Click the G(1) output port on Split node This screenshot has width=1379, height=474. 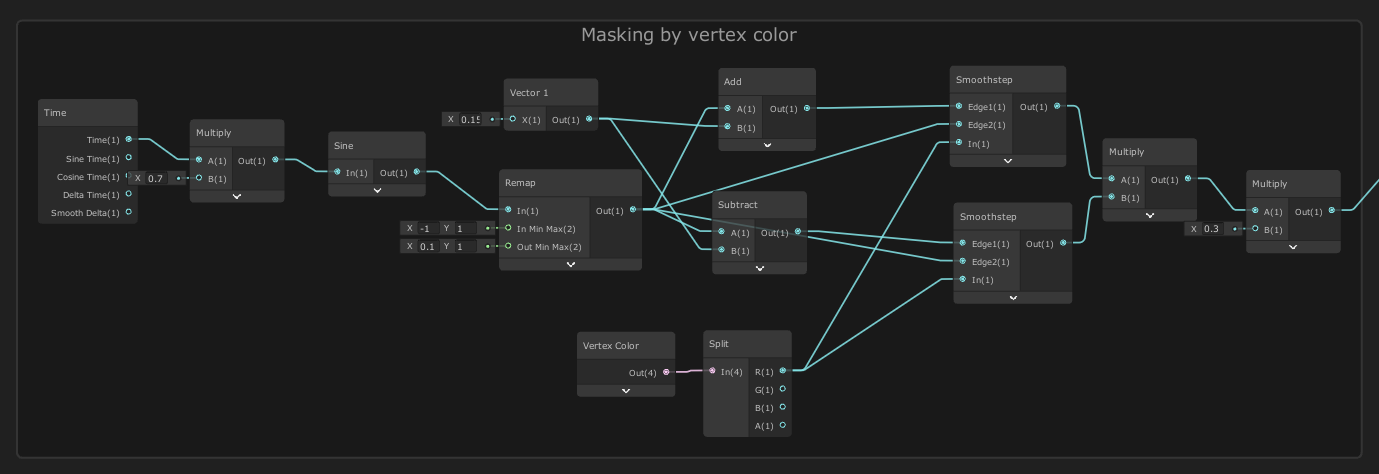coord(783,389)
